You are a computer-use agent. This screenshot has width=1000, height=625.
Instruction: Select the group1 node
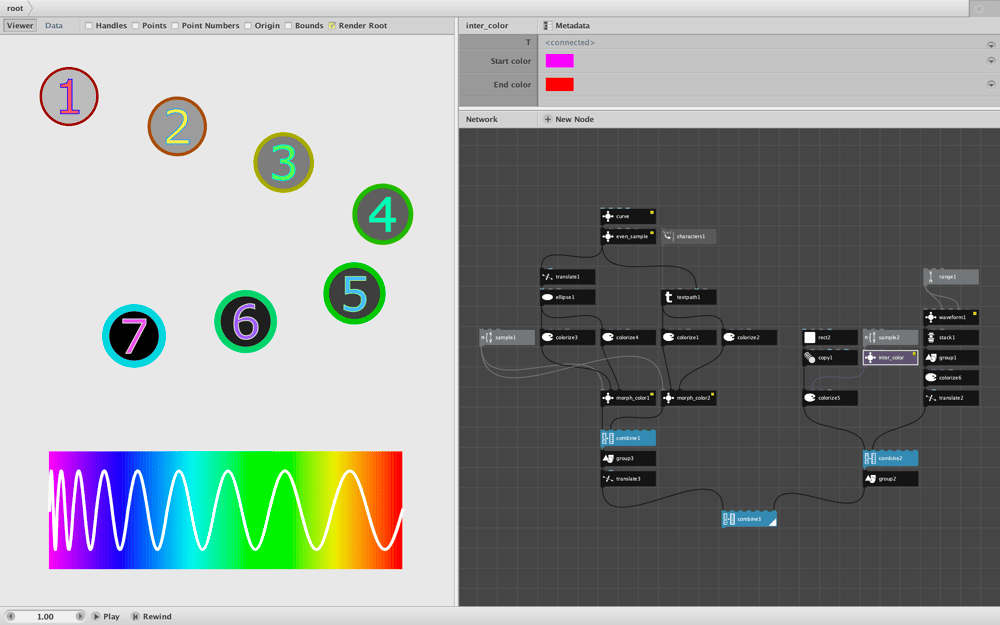[x=951, y=358]
